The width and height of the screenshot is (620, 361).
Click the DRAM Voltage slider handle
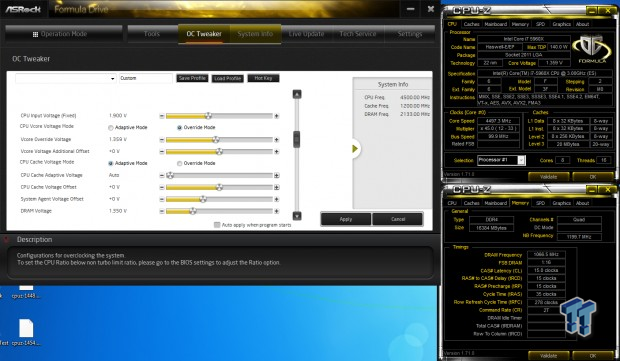click(193, 211)
